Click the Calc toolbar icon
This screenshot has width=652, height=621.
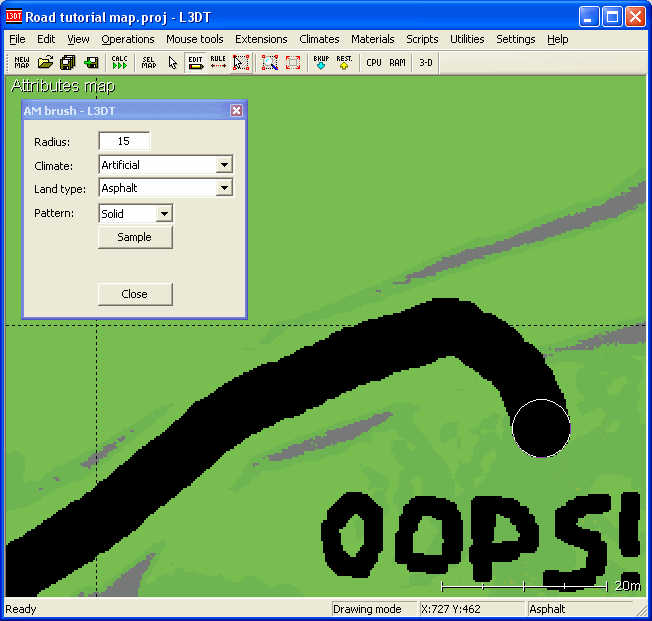(x=120, y=62)
